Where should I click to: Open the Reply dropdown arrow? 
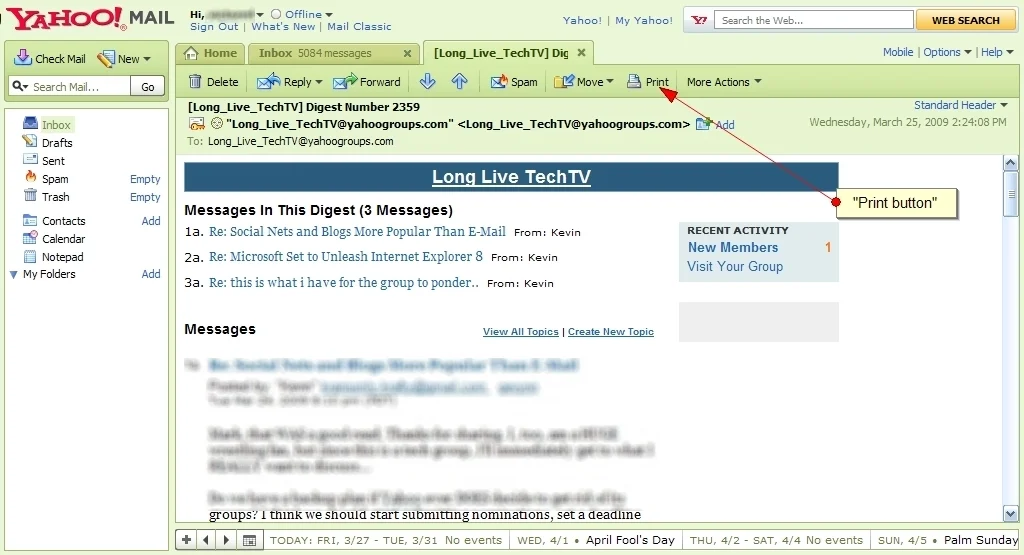click(x=319, y=82)
